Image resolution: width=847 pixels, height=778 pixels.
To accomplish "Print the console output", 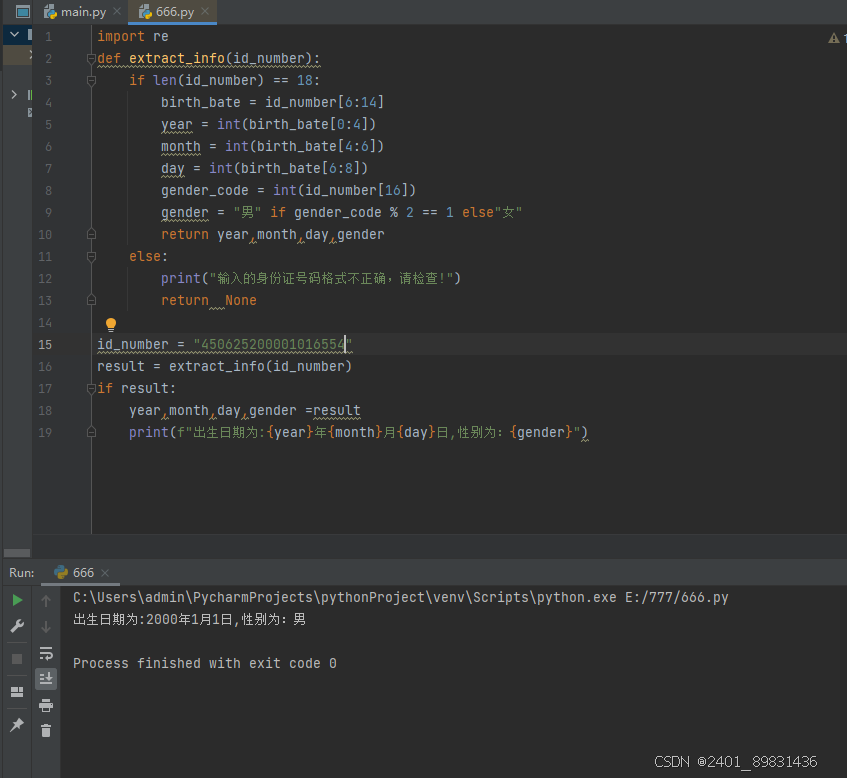I will 46,705.
